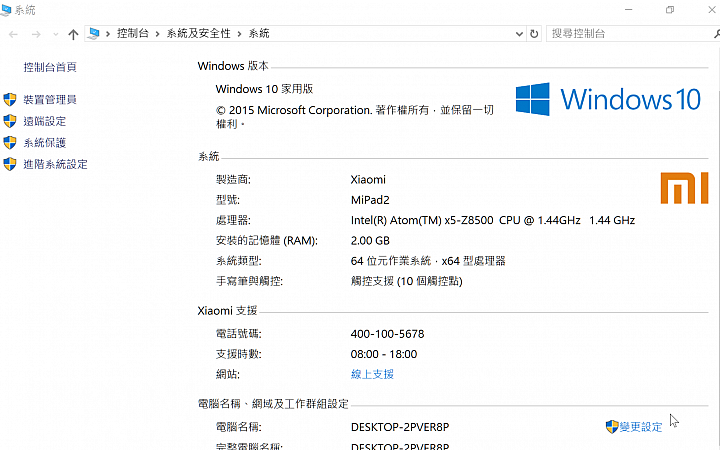This screenshot has height=450, width=720.
Task: Click shield icon beside 裝置管理員
Action: pos(10,100)
